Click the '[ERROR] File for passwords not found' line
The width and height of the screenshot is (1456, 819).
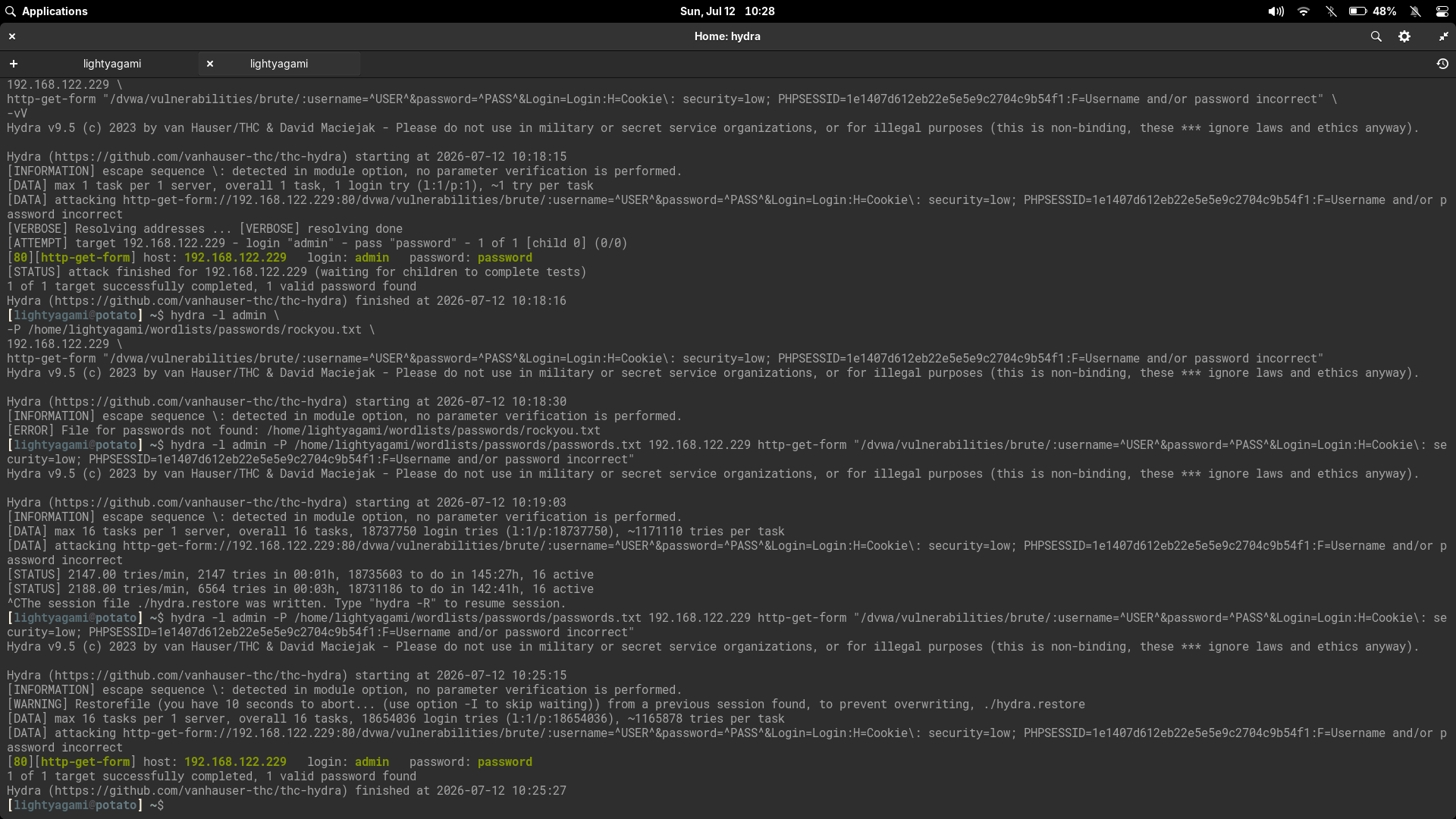(303, 431)
